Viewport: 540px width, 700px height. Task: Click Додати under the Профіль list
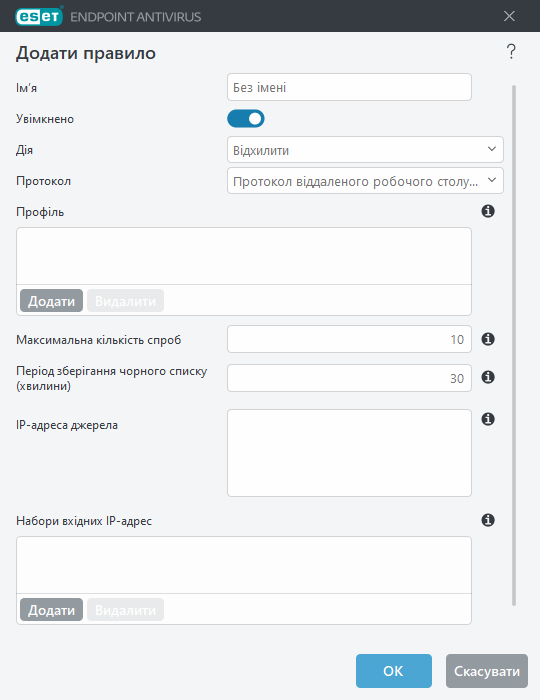(x=51, y=300)
